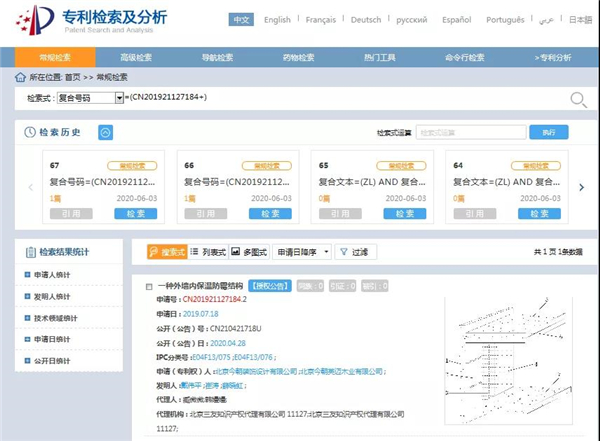Viewport: 600px width, 441px height.
Task: Click the first applicant company link
Action: (257, 371)
